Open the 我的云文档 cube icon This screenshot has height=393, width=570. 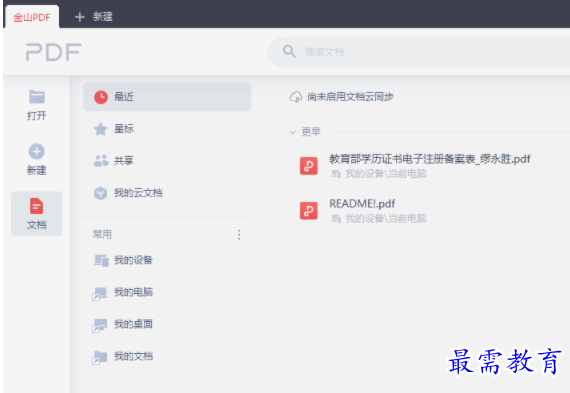(100, 193)
